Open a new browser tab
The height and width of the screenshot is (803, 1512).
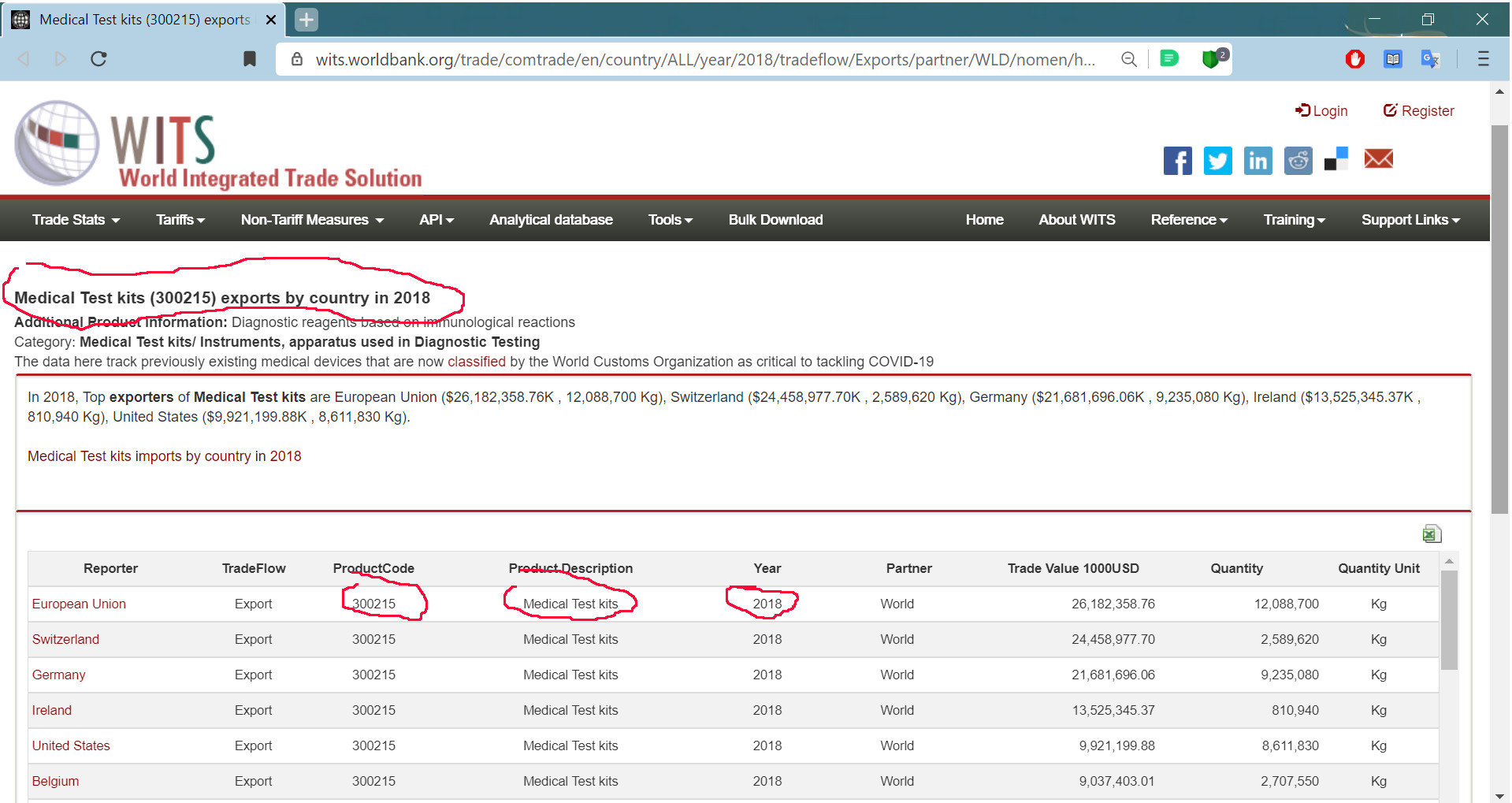pyautogui.click(x=306, y=20)
